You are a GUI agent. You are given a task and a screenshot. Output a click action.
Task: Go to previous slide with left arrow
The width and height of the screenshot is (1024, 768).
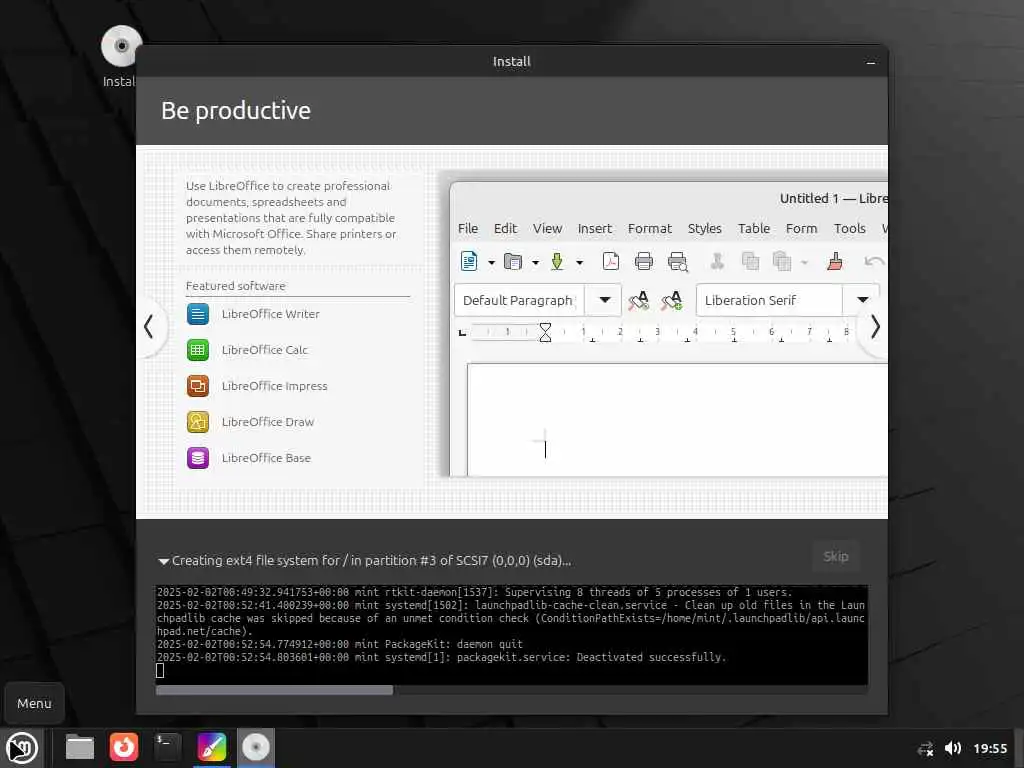(x=149, y=327)
